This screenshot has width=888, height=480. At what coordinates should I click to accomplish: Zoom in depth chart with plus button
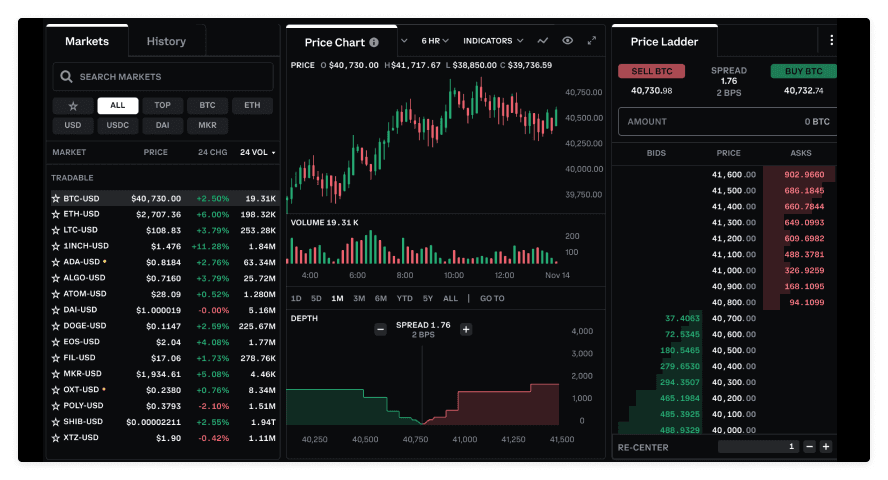466,329
